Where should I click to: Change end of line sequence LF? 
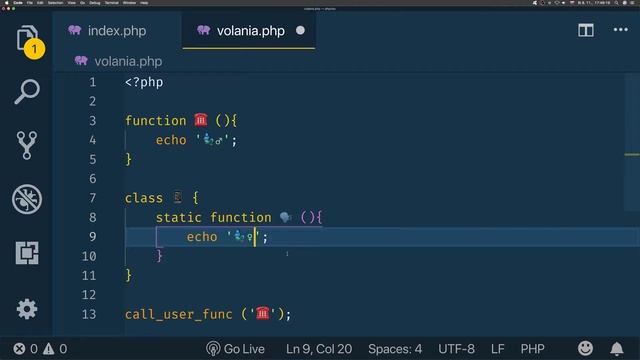(498, 349)
